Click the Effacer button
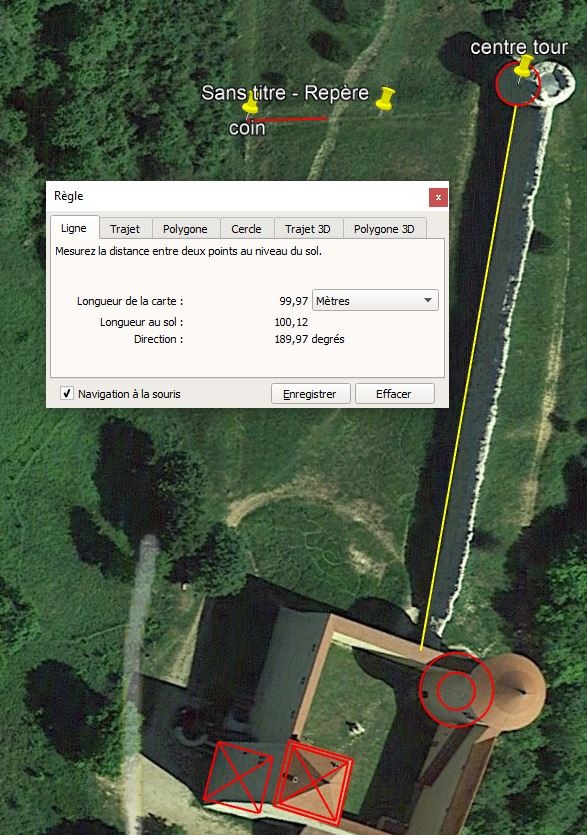 (394, 394)
